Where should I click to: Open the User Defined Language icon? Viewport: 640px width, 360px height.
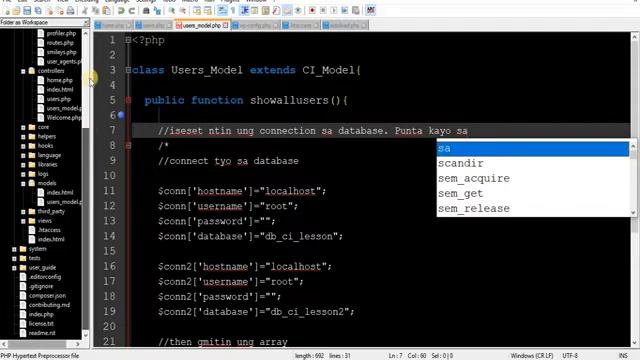click(x=254, y=11)
